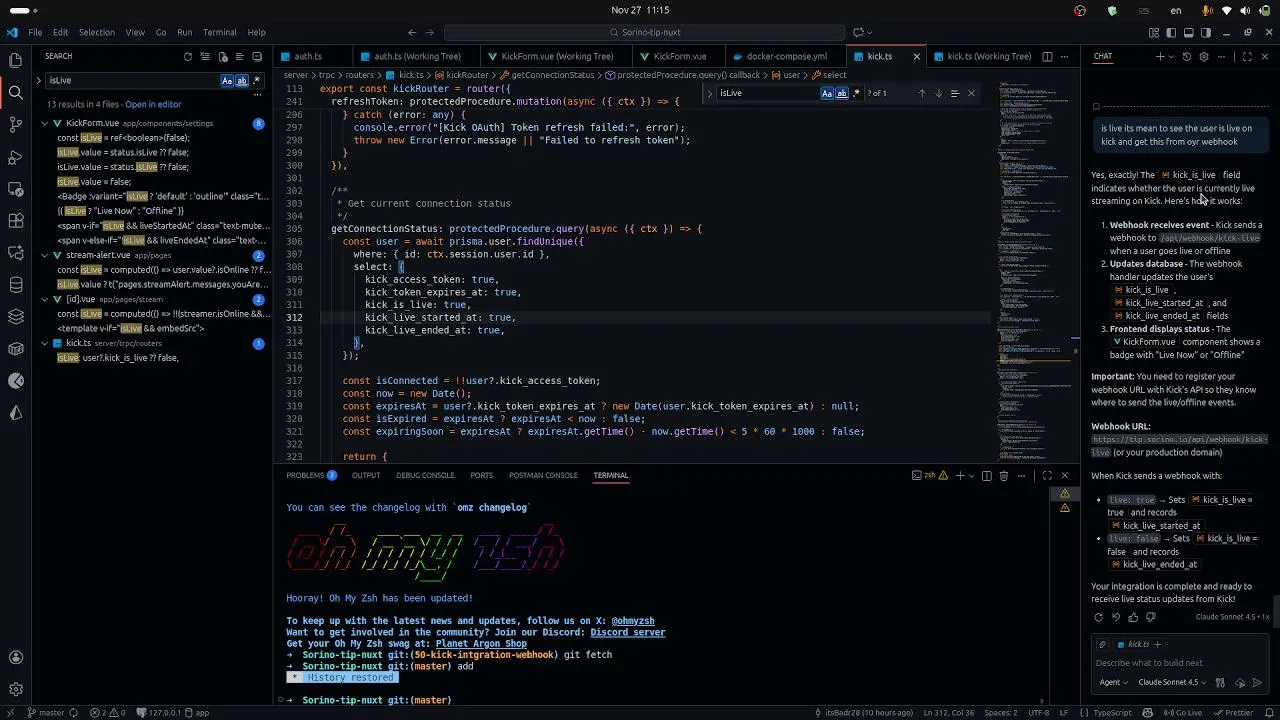Open Run and Debug view
Viewport: 1280px width, 720px height.
[x=15, y=157]
